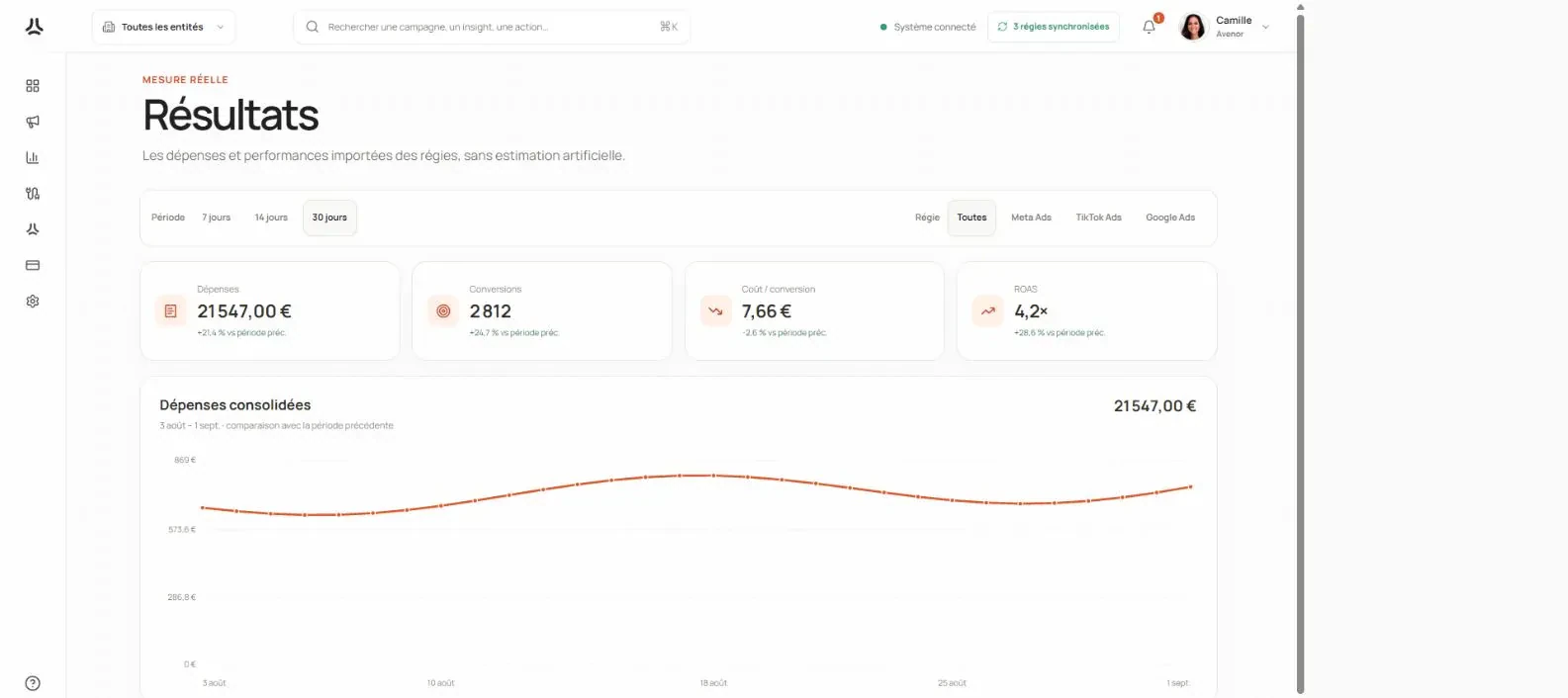This screenshot has height=698, width=1568.
Task: Open the billing card icon in sidebar
Action: pos(33,265)
